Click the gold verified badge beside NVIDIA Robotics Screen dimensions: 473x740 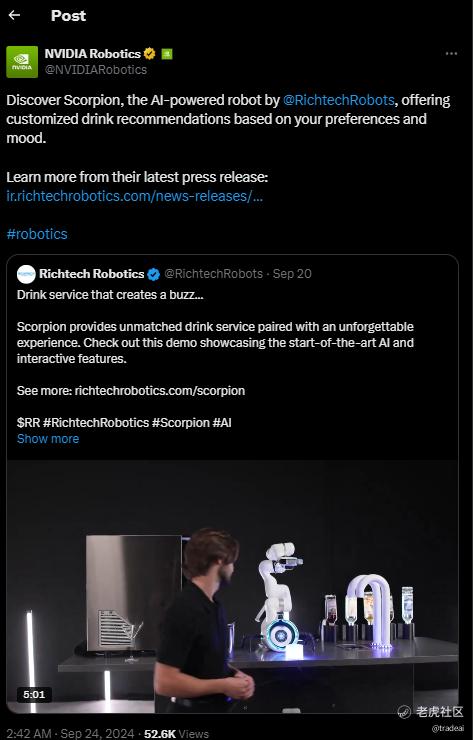coord(150,54)
